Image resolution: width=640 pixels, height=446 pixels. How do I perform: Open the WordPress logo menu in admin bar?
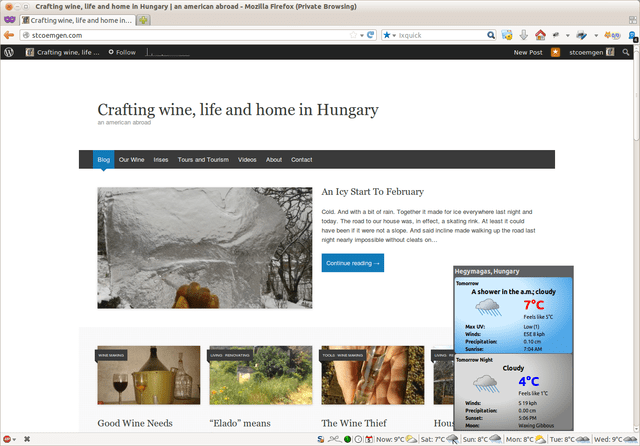9,52
